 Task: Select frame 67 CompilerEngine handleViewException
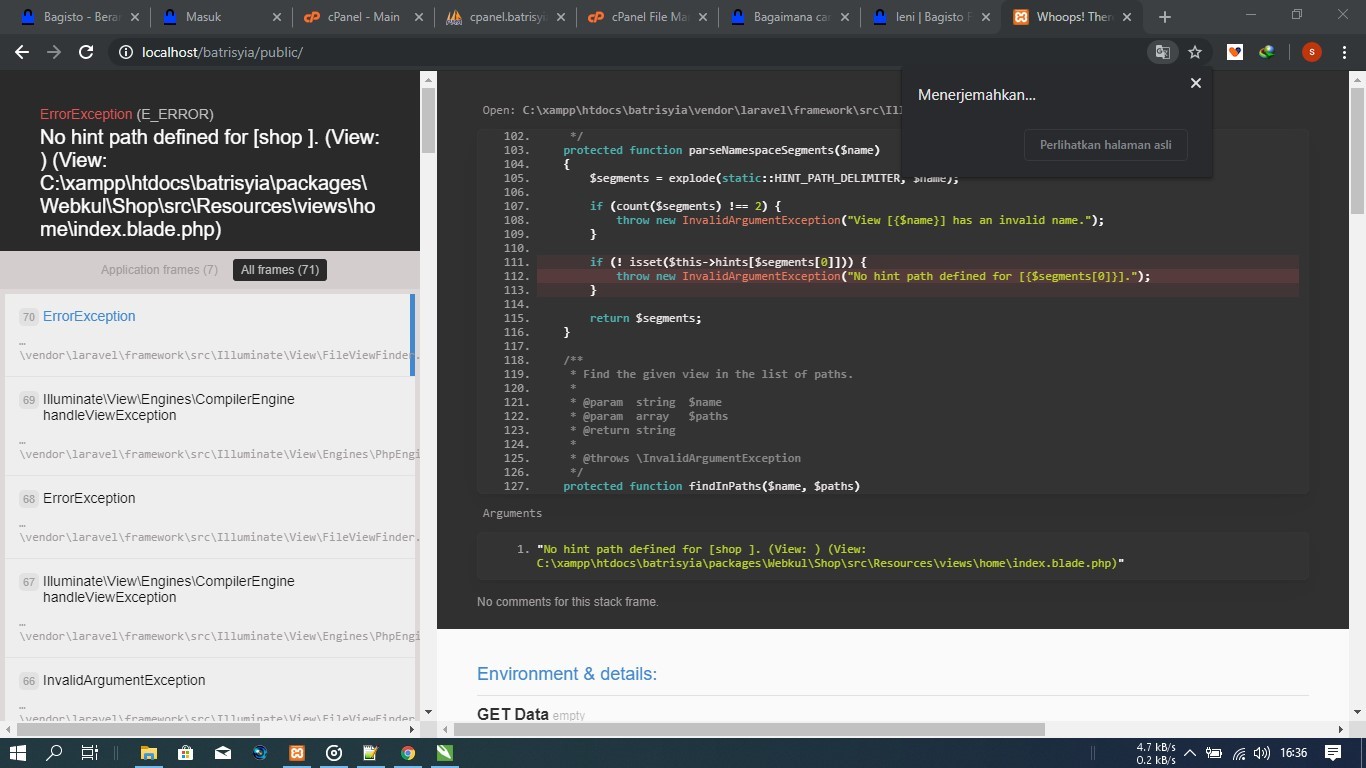click(210, 608)
